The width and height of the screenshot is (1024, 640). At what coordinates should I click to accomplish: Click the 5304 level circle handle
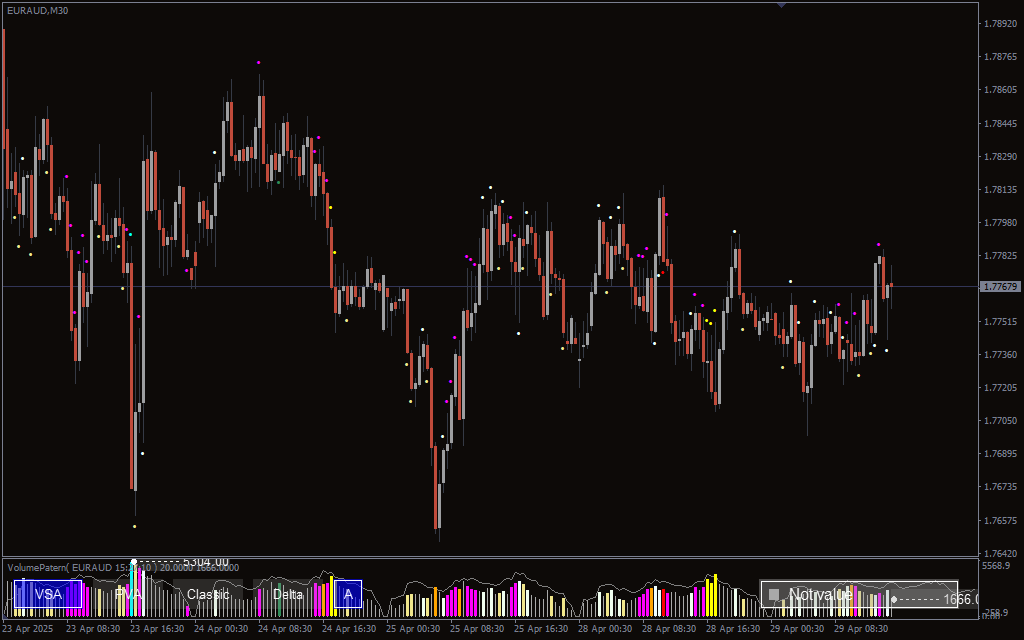[x=134, y=561]
